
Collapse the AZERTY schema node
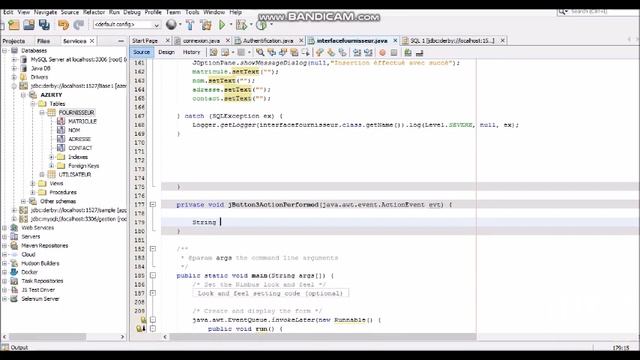(24, 95)
